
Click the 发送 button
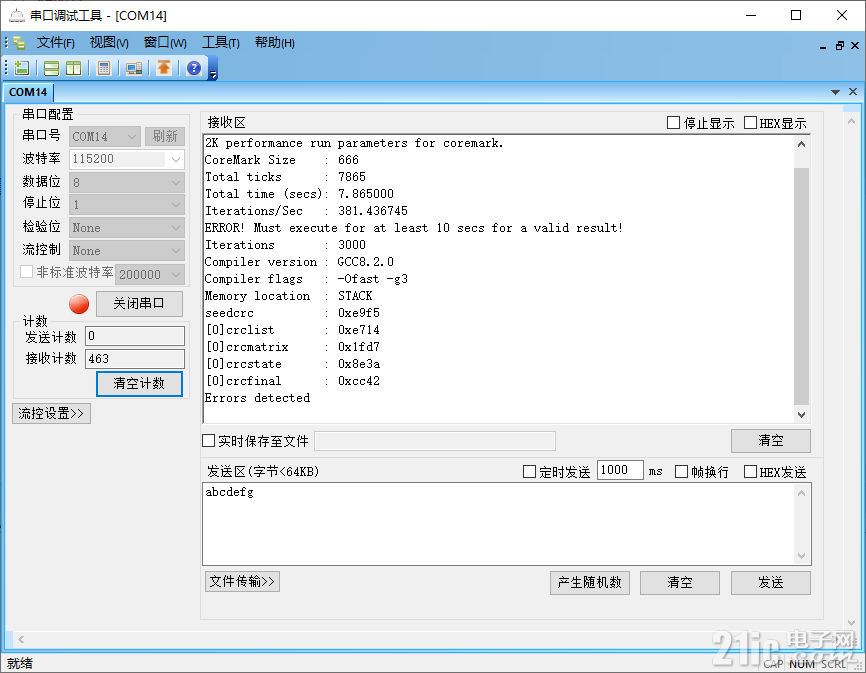tap(771, 582)
